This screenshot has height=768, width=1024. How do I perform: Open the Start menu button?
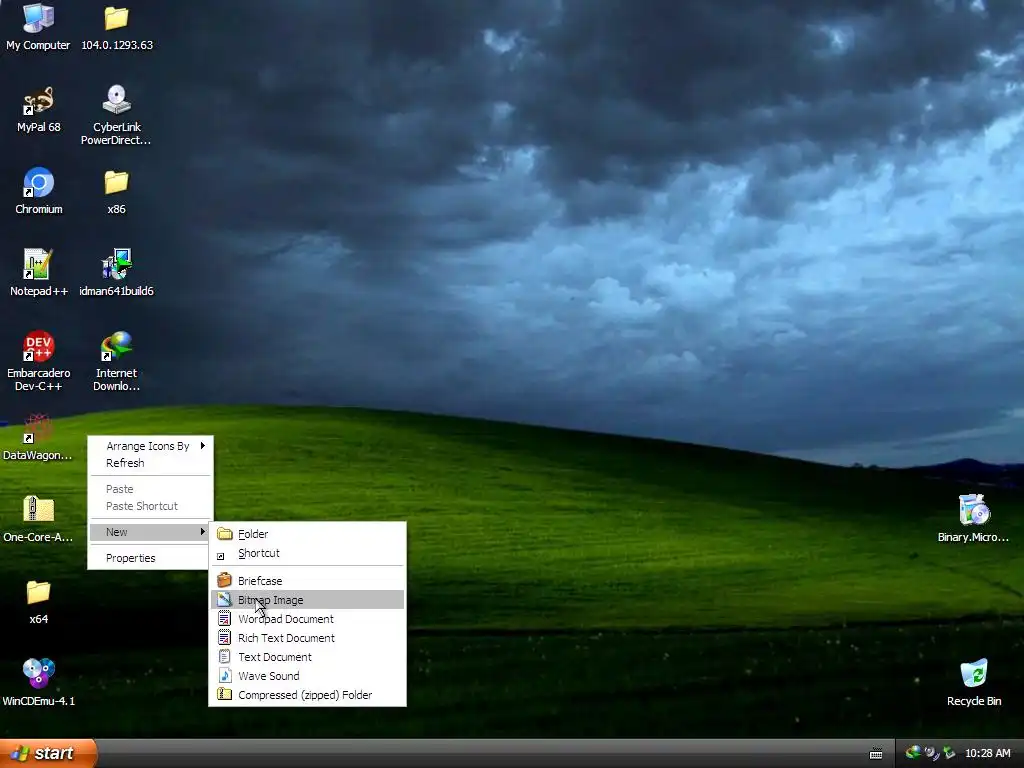pyautogui.click(x=47, y=754)
